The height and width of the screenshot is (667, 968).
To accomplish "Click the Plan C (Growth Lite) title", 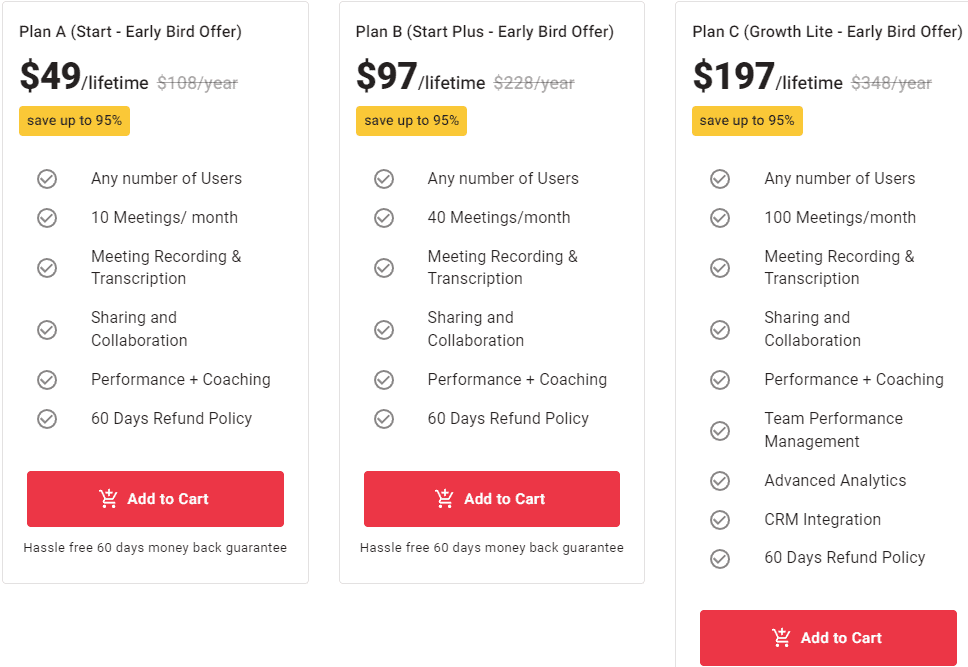I will (828, 31).
